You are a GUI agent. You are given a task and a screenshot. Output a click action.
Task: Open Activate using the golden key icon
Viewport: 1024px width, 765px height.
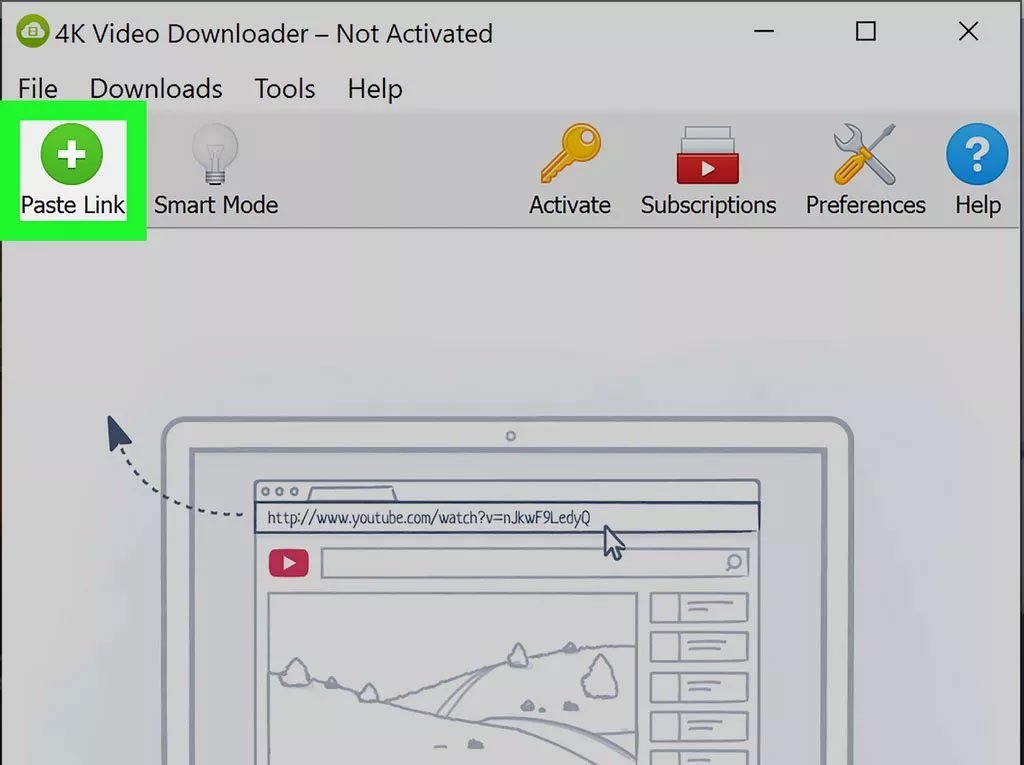click(x=569, y=154)
